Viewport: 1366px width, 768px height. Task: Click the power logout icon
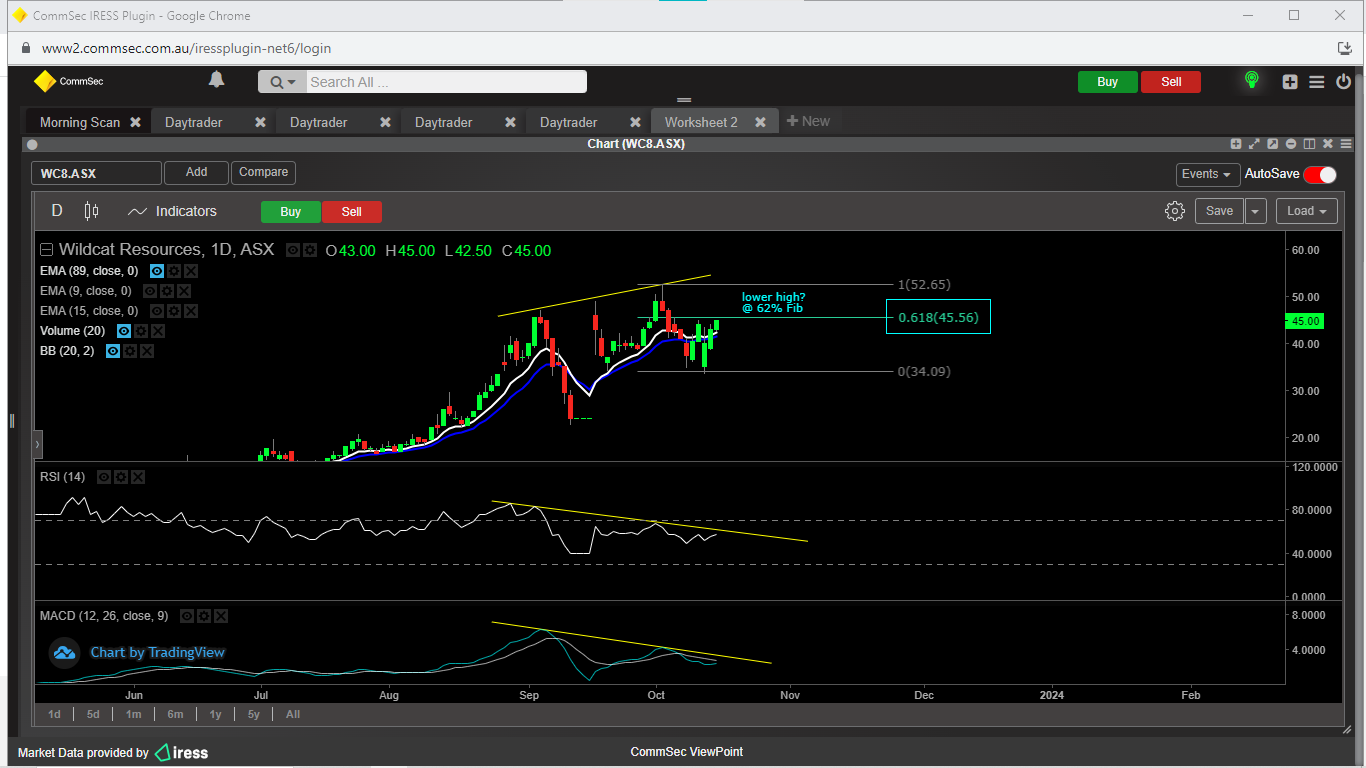(x=1344, y=82)
